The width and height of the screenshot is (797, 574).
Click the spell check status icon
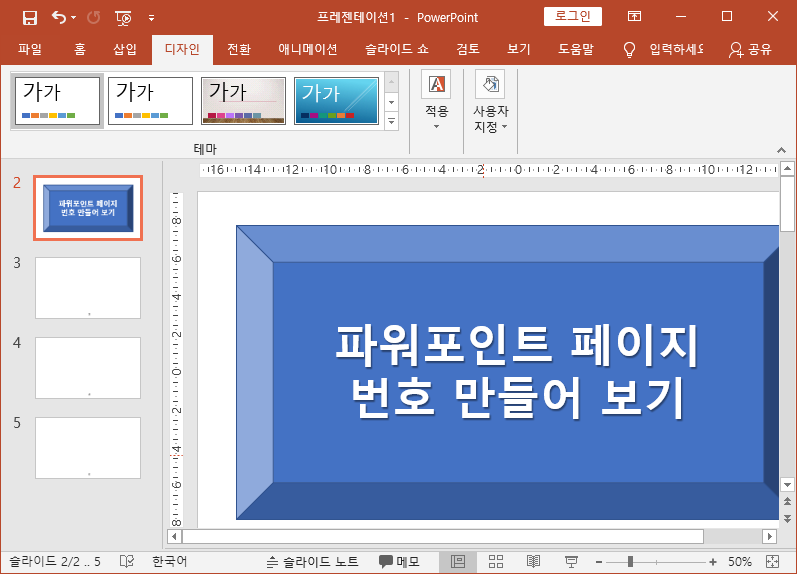pyautogui.click(x=127, y=562)
